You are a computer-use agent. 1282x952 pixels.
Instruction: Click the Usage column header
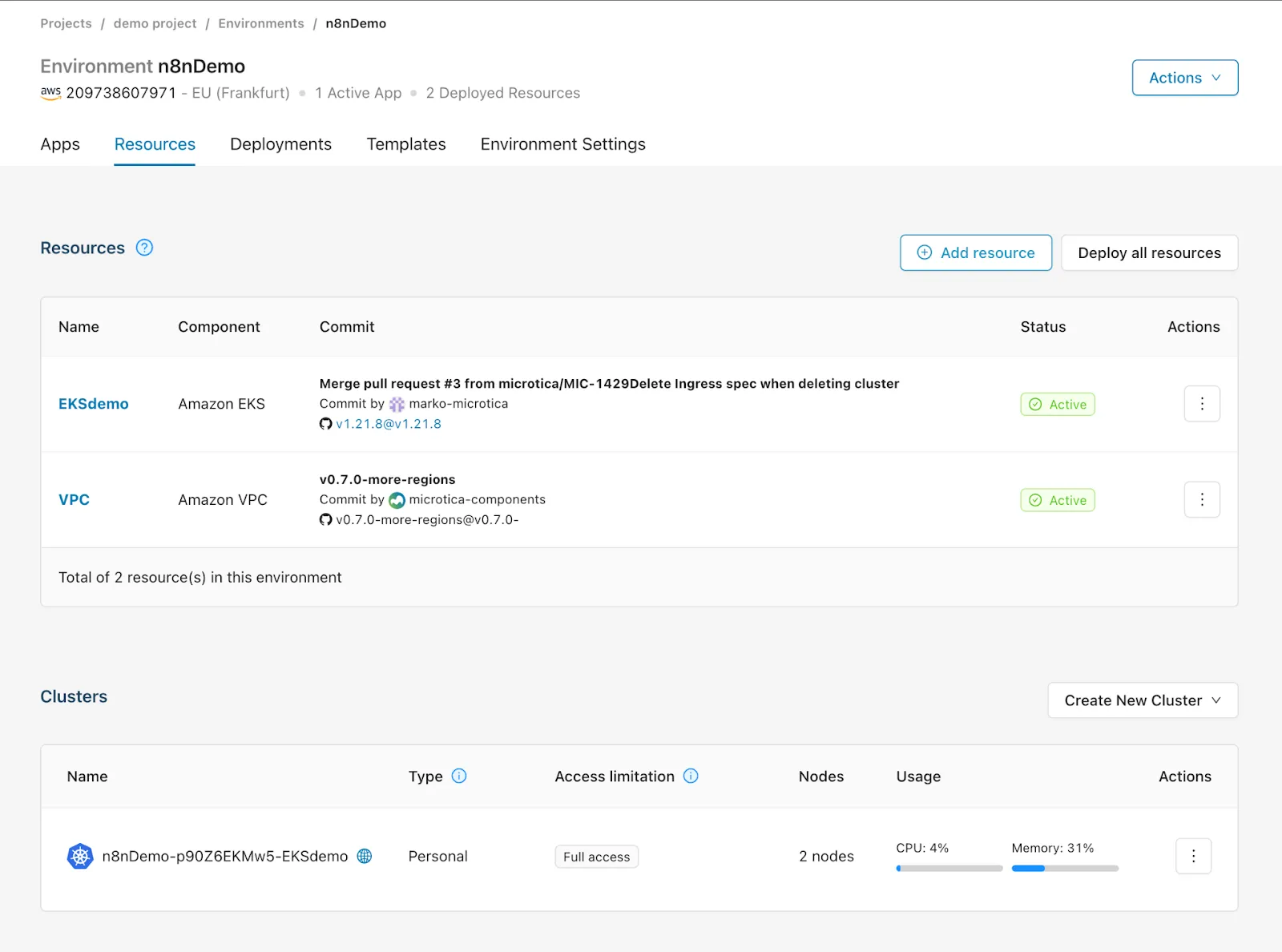point(918,776)
